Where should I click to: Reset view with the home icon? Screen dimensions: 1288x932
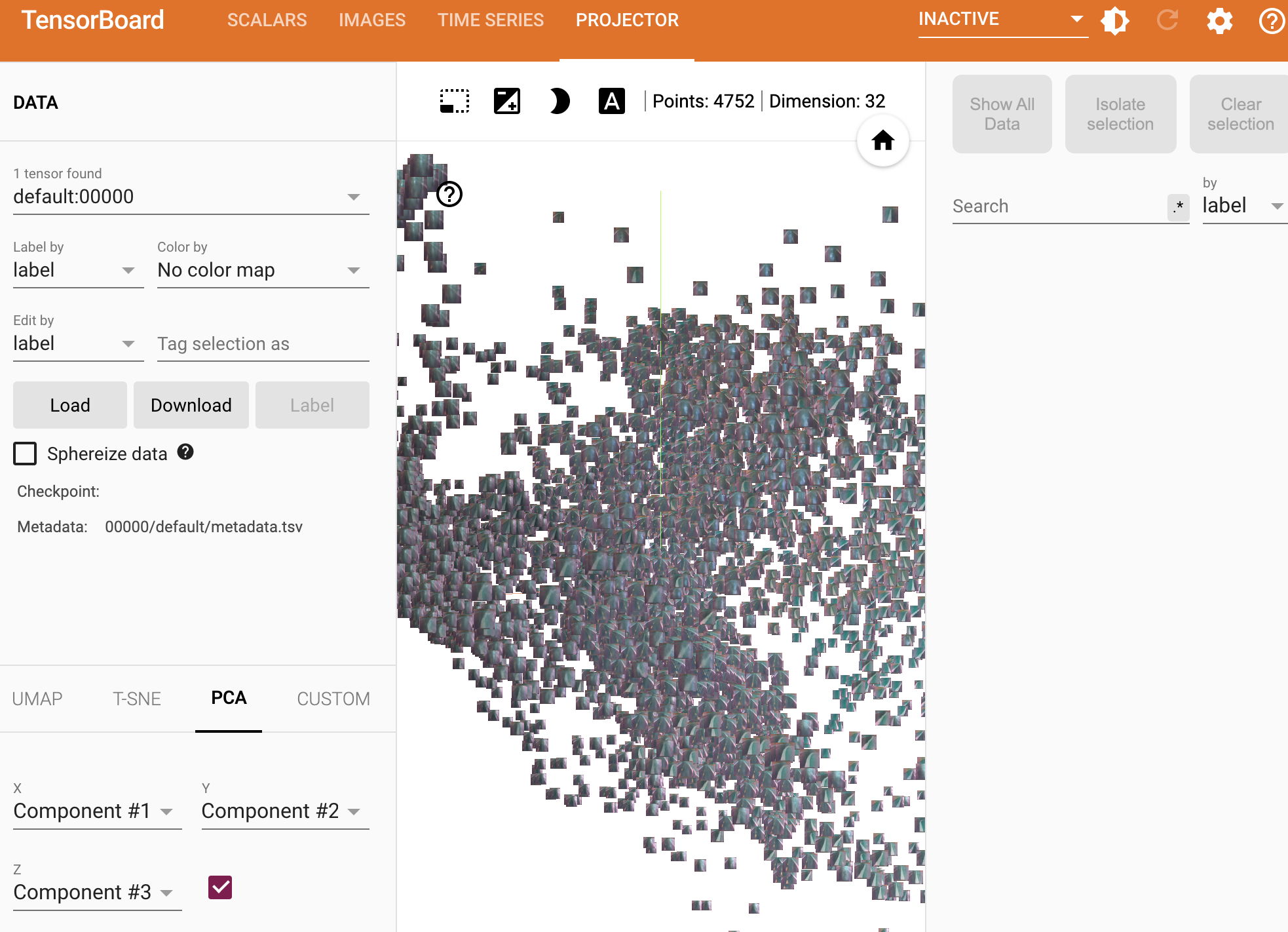pyautogui.click(x=882, y=140)
